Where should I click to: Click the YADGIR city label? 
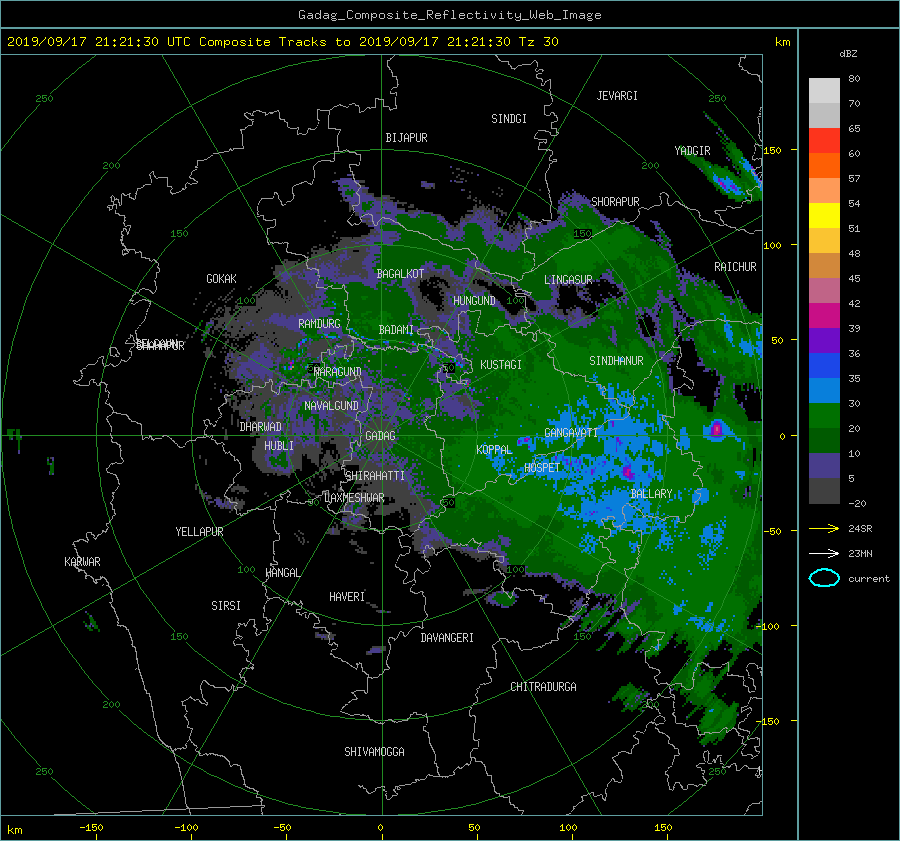(692, 150)
